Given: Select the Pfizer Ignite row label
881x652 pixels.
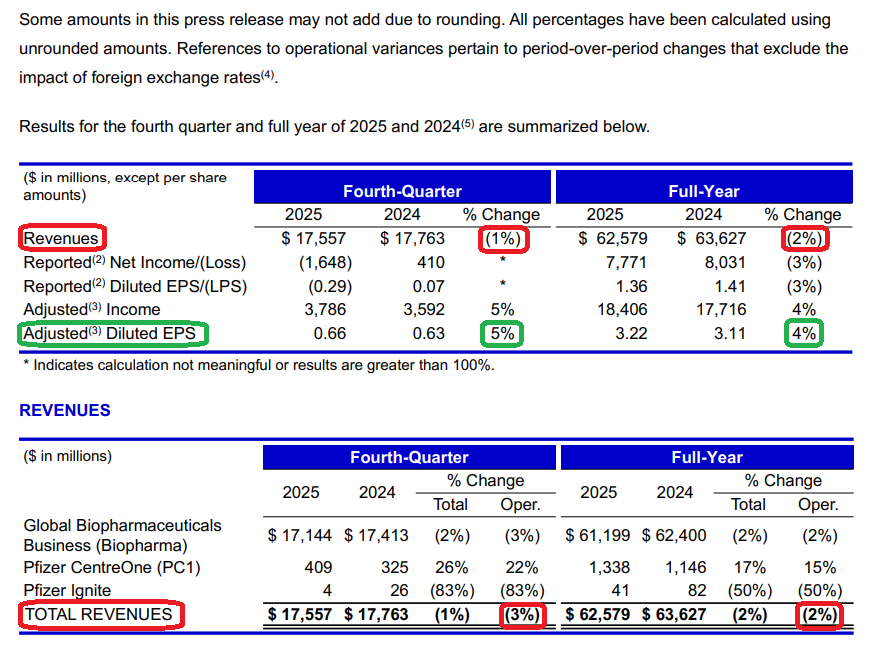Looking at the screenshot, I should coord(67,590).
